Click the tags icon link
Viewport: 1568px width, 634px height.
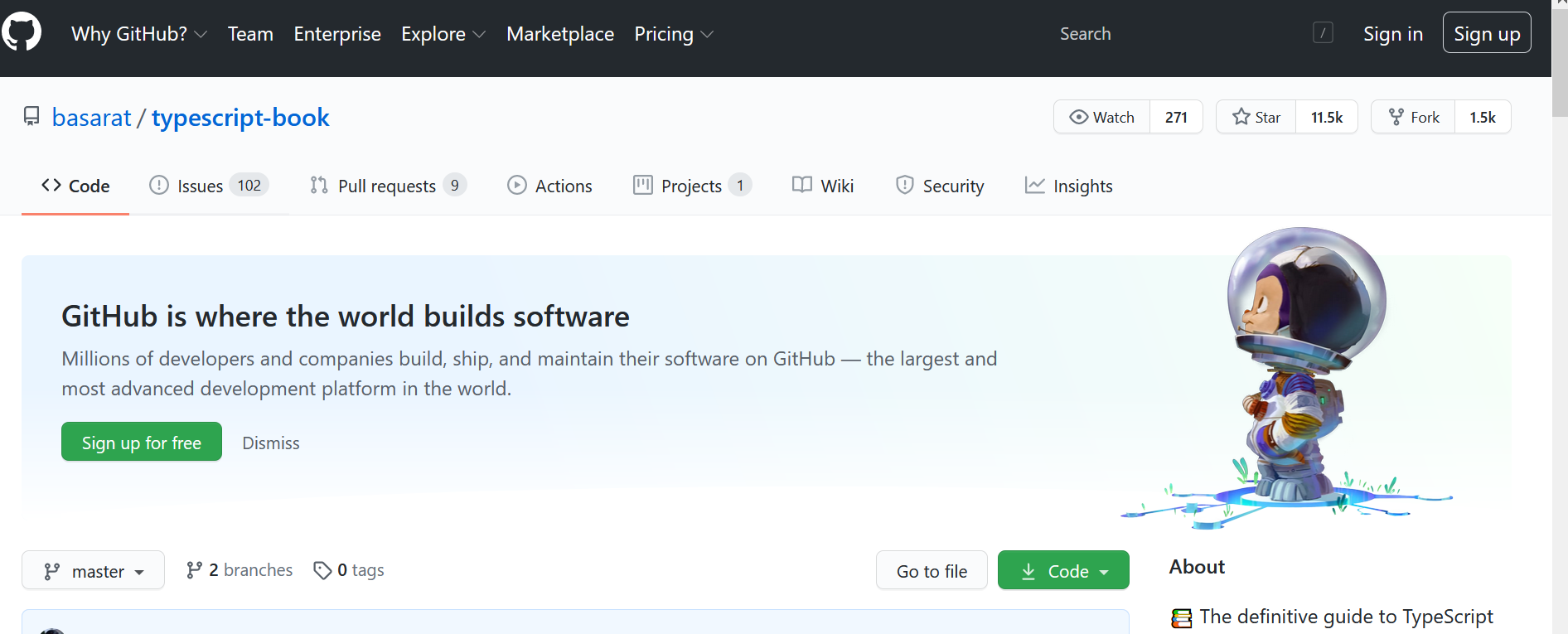[322, 570]
